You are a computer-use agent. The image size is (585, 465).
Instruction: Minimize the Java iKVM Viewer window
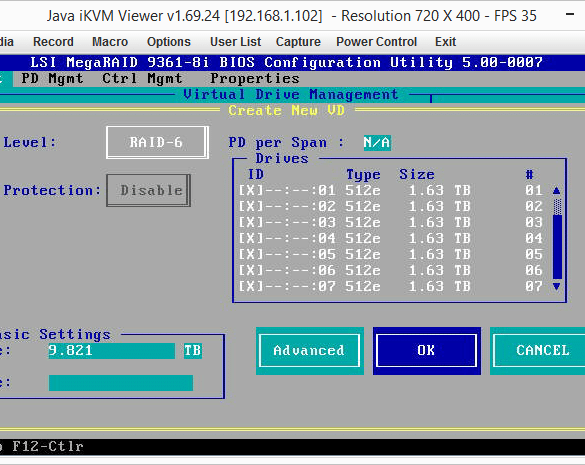pos(570,15)
